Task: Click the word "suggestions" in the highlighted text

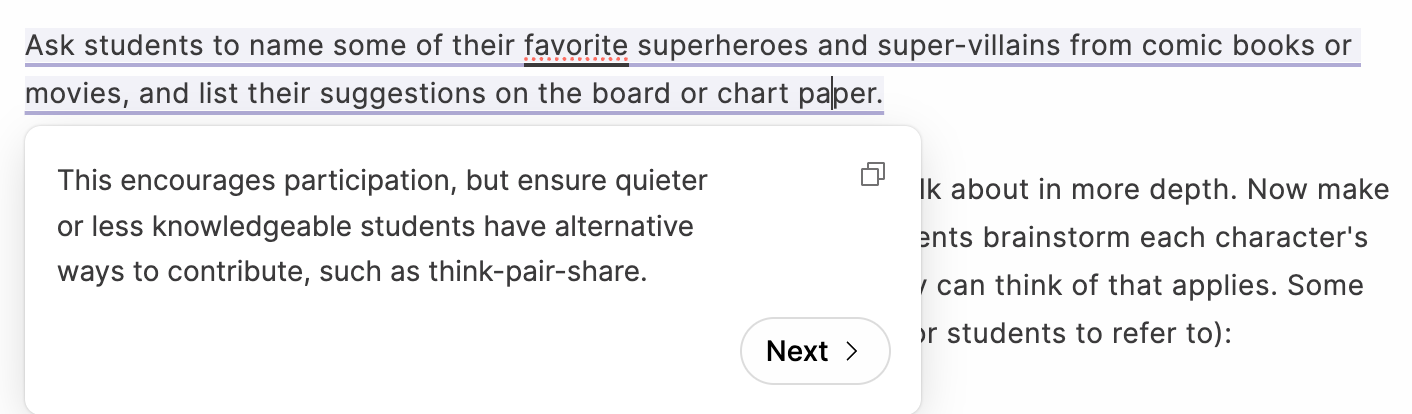Action: [404, 94]
